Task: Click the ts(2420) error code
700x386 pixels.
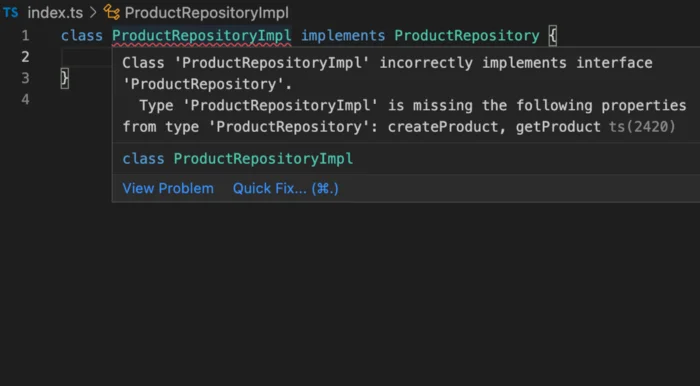Action: [x=642, y=127]
